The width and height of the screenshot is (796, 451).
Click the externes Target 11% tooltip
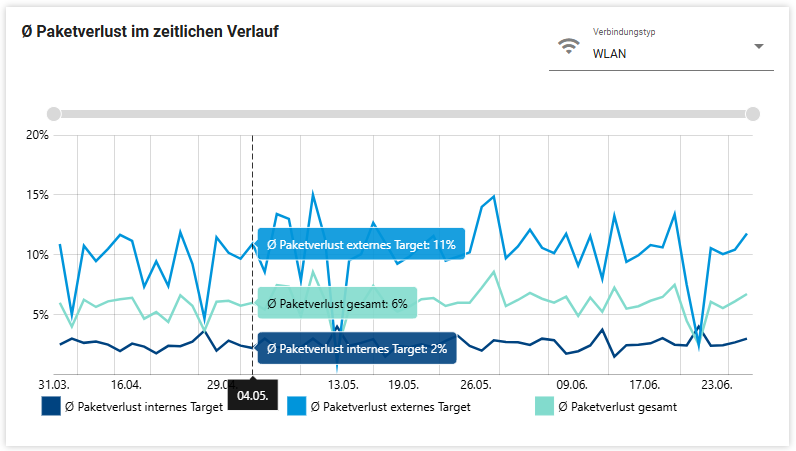[360, 244]
